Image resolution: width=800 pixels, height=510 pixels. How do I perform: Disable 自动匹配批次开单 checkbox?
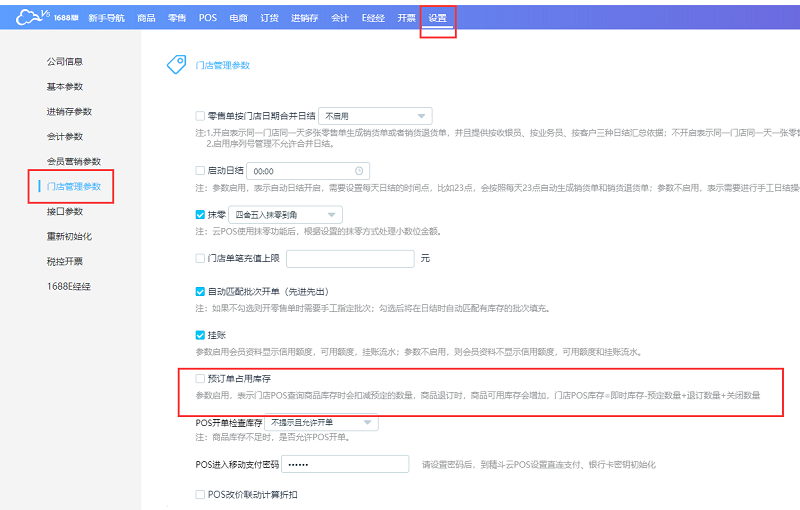click(200, 291)
